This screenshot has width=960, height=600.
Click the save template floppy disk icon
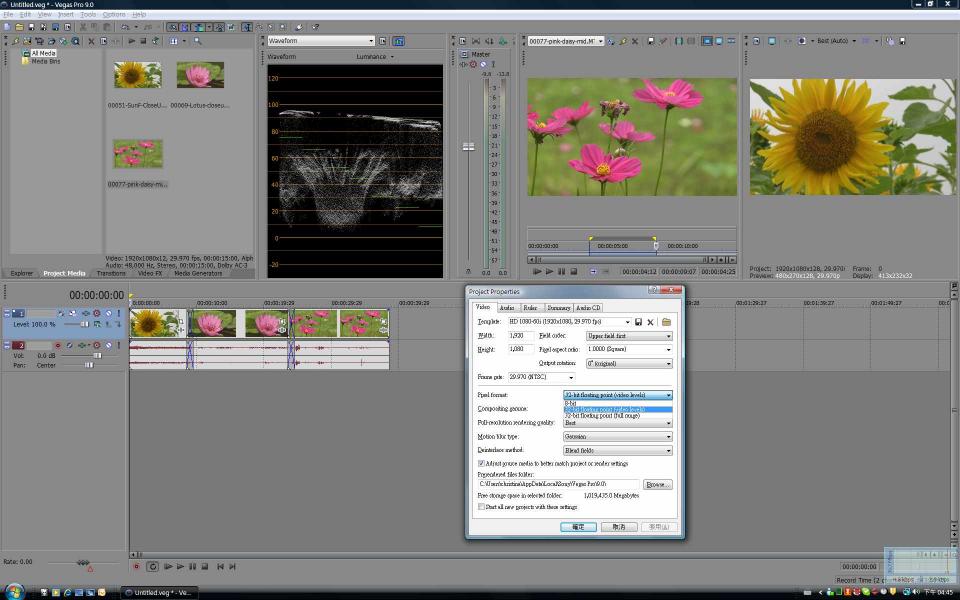coord(638,322)
